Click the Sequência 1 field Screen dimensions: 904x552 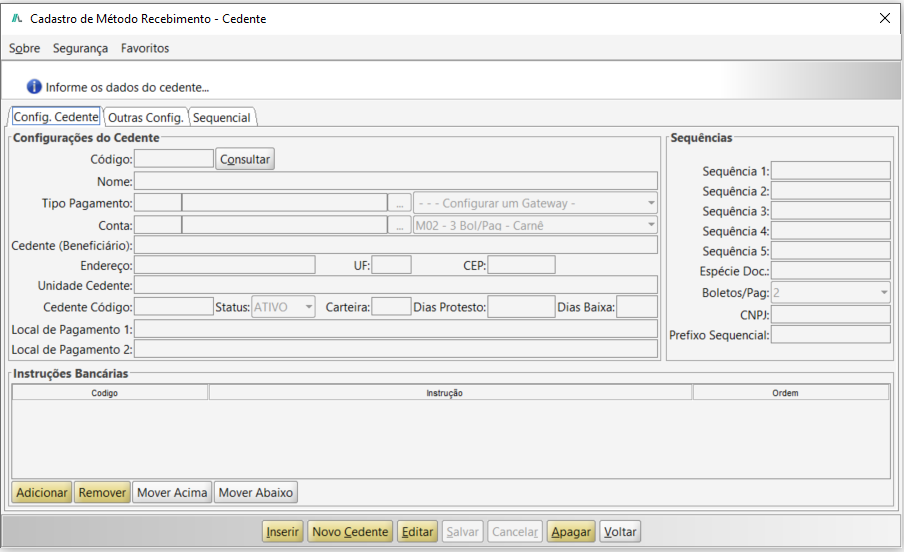pos(831,171)
